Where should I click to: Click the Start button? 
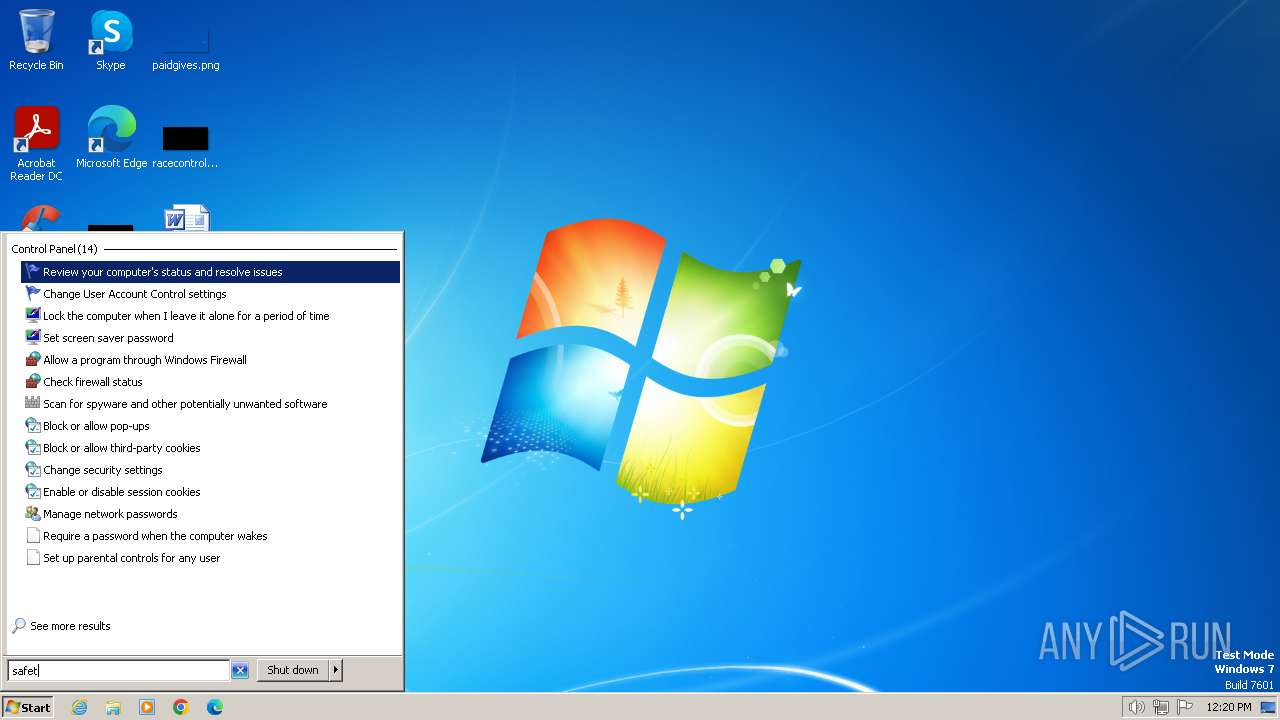coord(28,707)
